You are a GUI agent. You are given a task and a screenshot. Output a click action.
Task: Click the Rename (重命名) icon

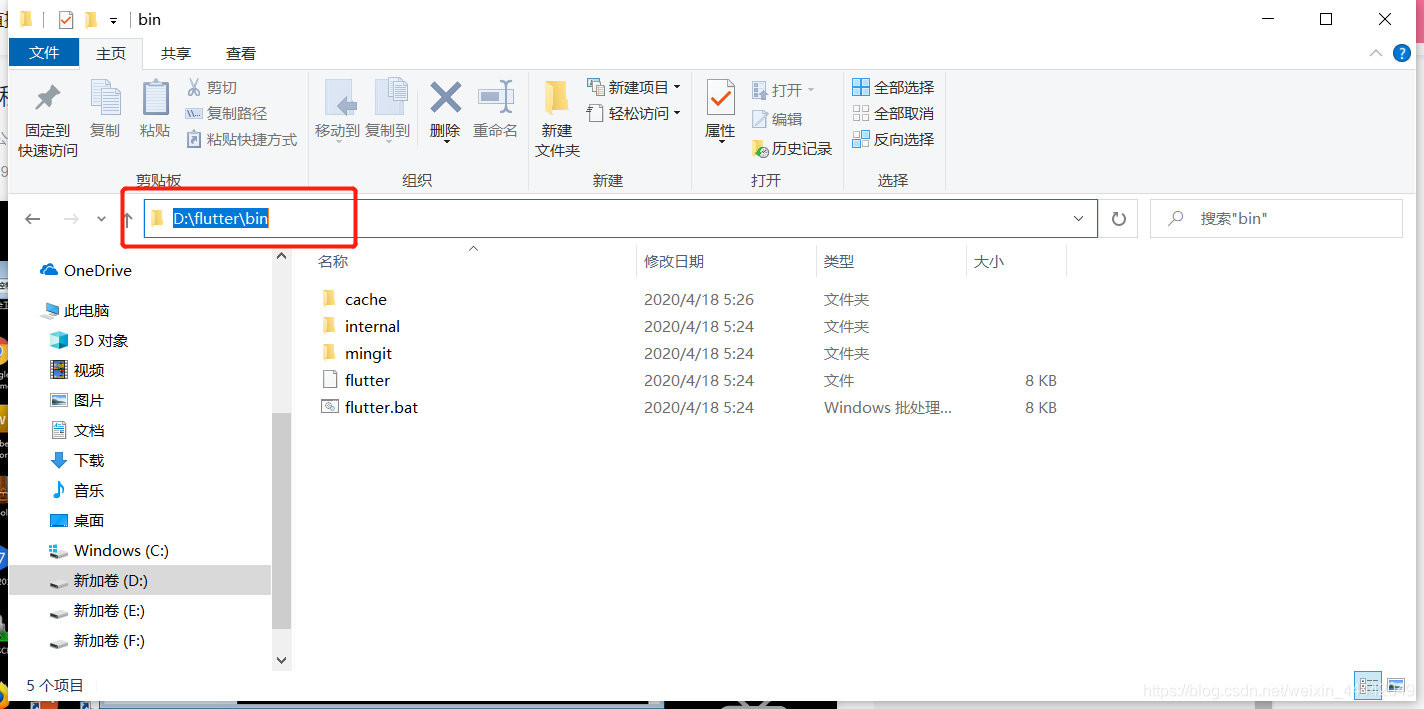496,98
